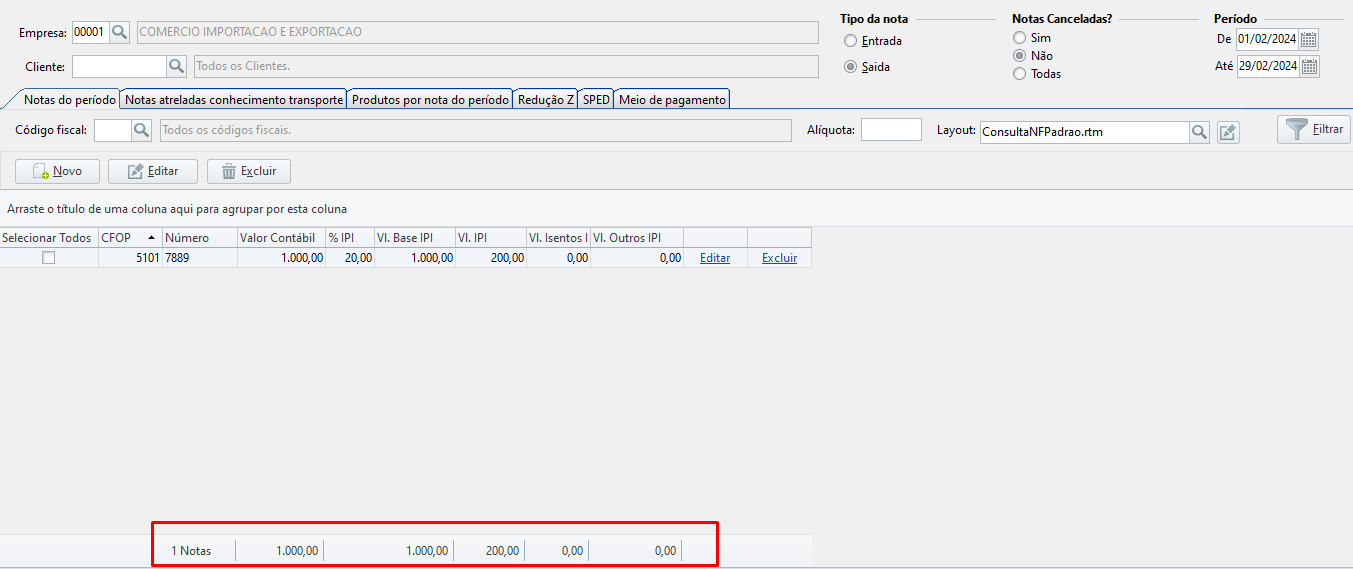The width and height of the screenshot is (1353, 569).
Task: Select Entrada note type
Action: (850, 41)
